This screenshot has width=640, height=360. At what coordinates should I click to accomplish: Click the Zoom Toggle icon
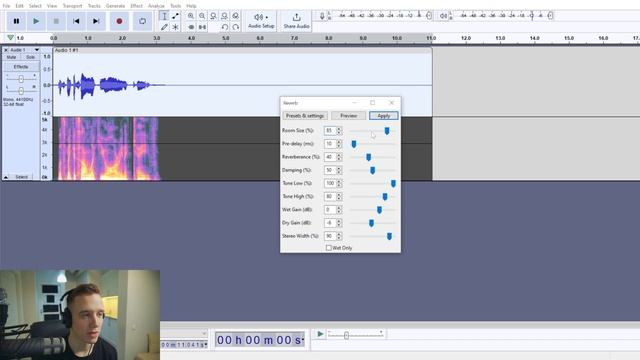[x=236, y=16]
